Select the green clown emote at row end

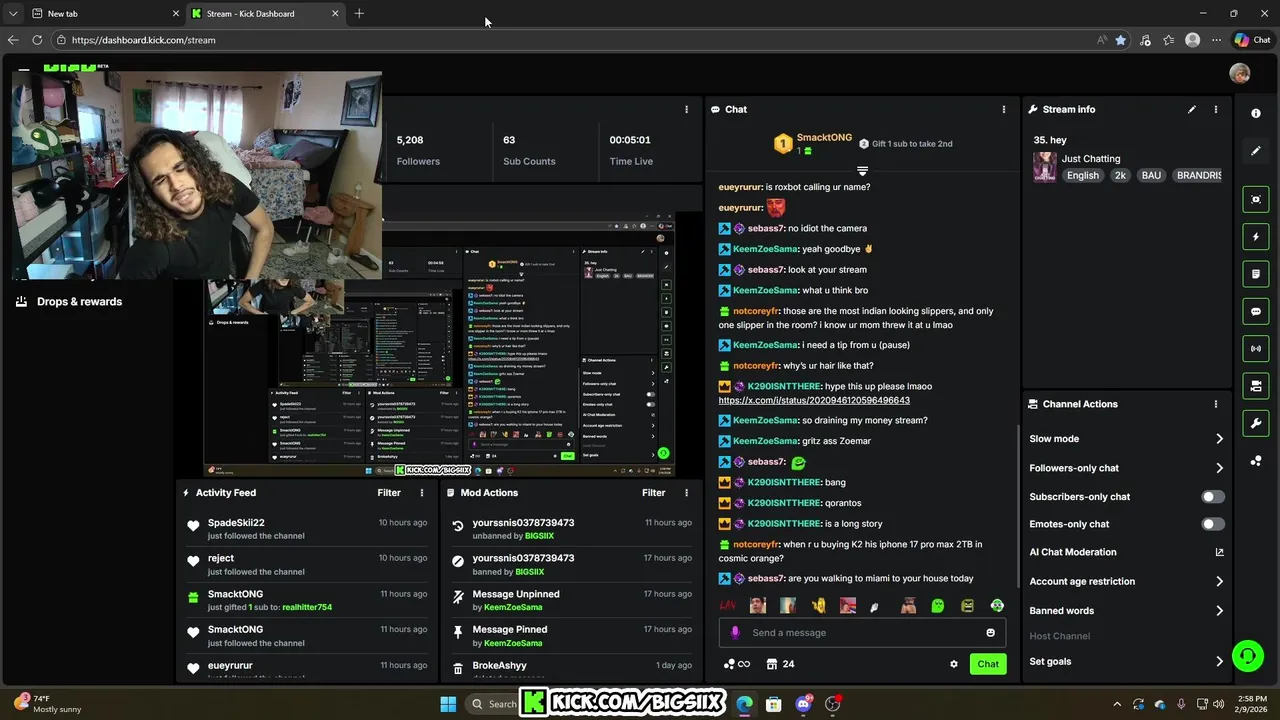[x=997, y=606]
